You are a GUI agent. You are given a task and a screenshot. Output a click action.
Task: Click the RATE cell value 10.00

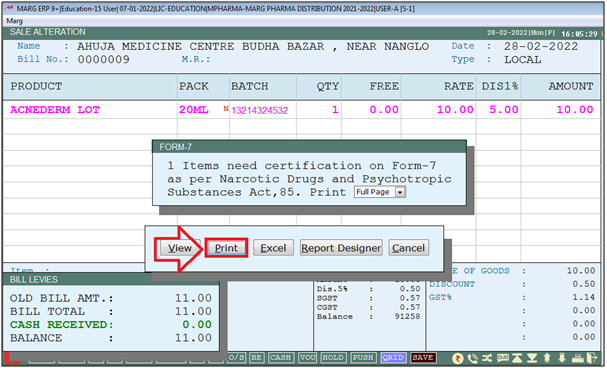click(455, 110)
